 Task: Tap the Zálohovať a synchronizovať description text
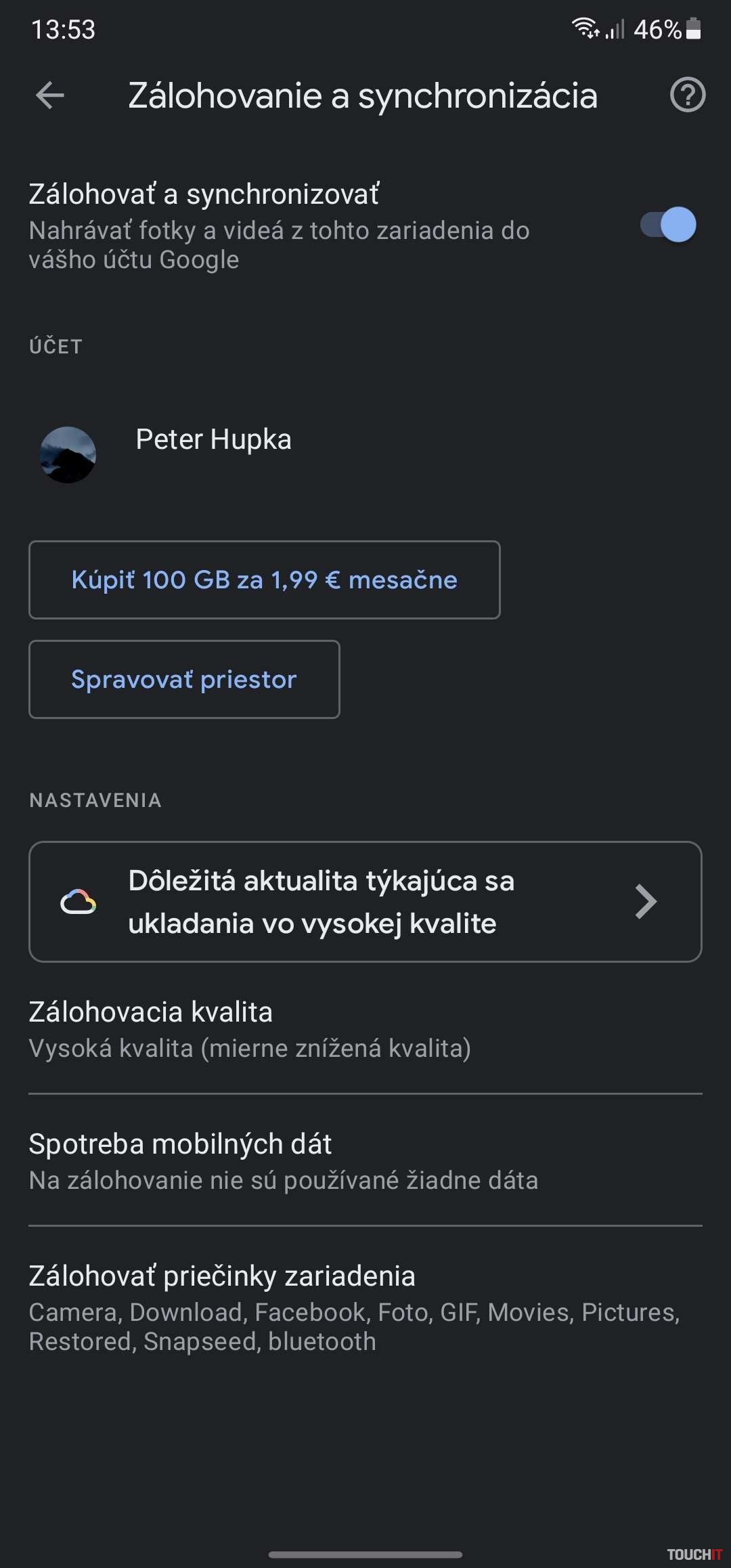click(x=279, y=245)
